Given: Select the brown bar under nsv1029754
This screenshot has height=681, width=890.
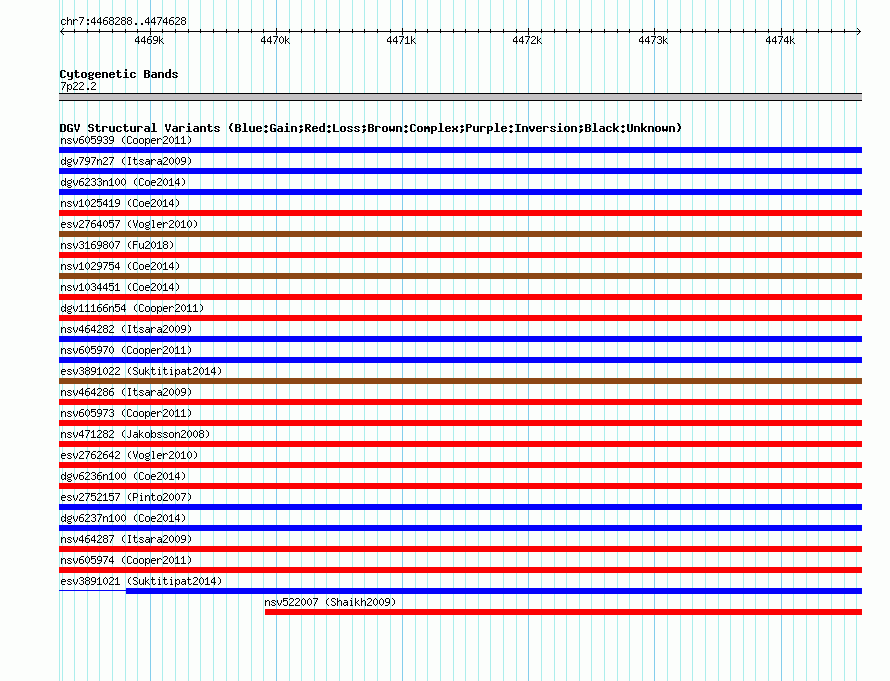Looking at the screenshot, I should [x=460, y=276].
